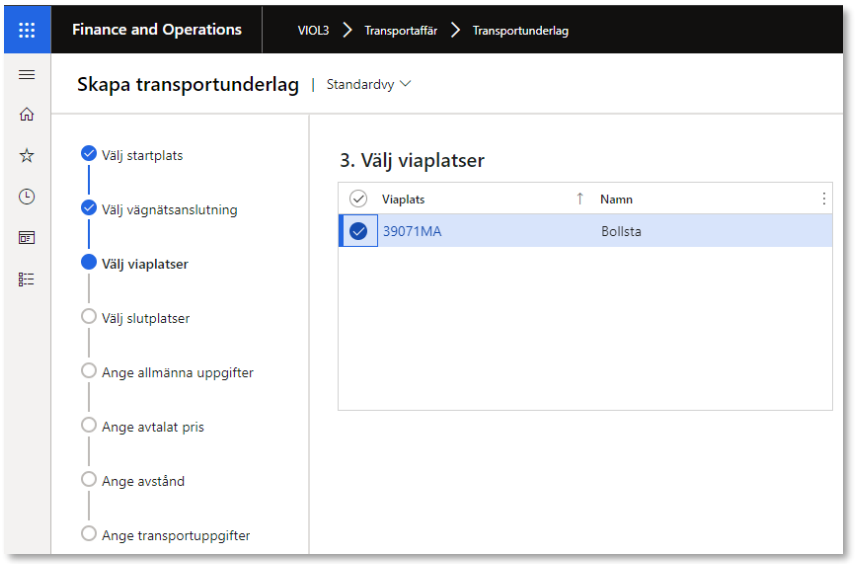Open the Transportunderlag breadcrumb item
855x564 pixels.
pyautogui.click(x=520, y=31)
